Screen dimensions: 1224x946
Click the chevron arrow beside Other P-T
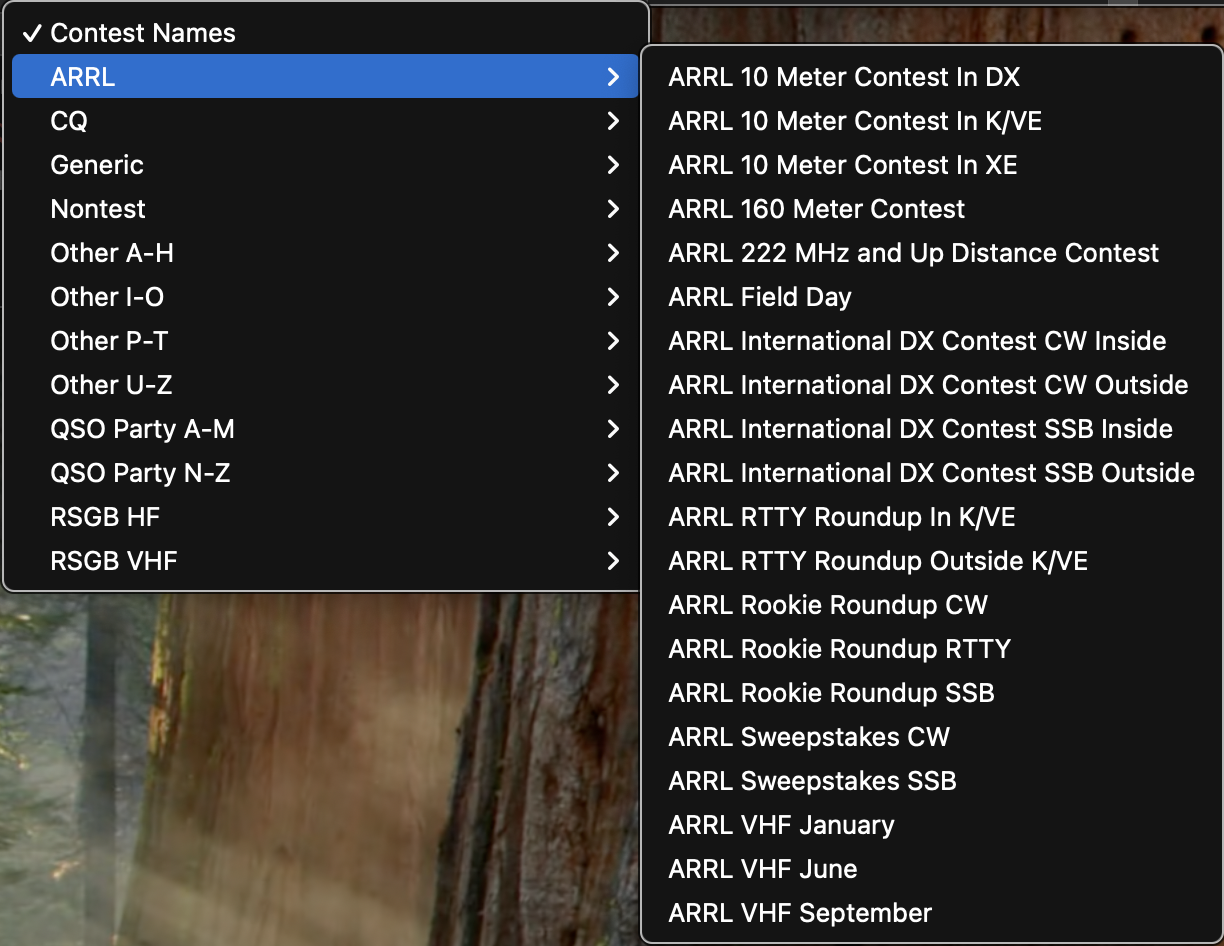pyautogui.click(x=613, y=341)
